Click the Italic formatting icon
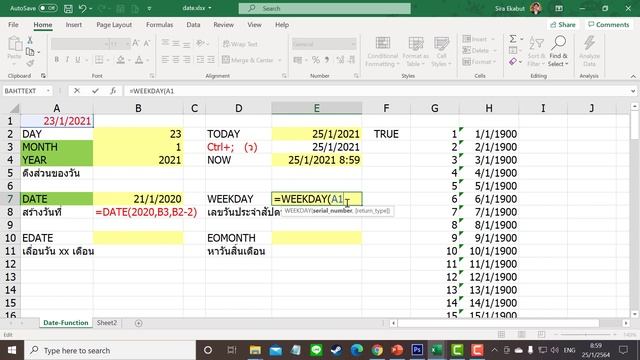The image size is (640, 360). click(x=67, y=60)
